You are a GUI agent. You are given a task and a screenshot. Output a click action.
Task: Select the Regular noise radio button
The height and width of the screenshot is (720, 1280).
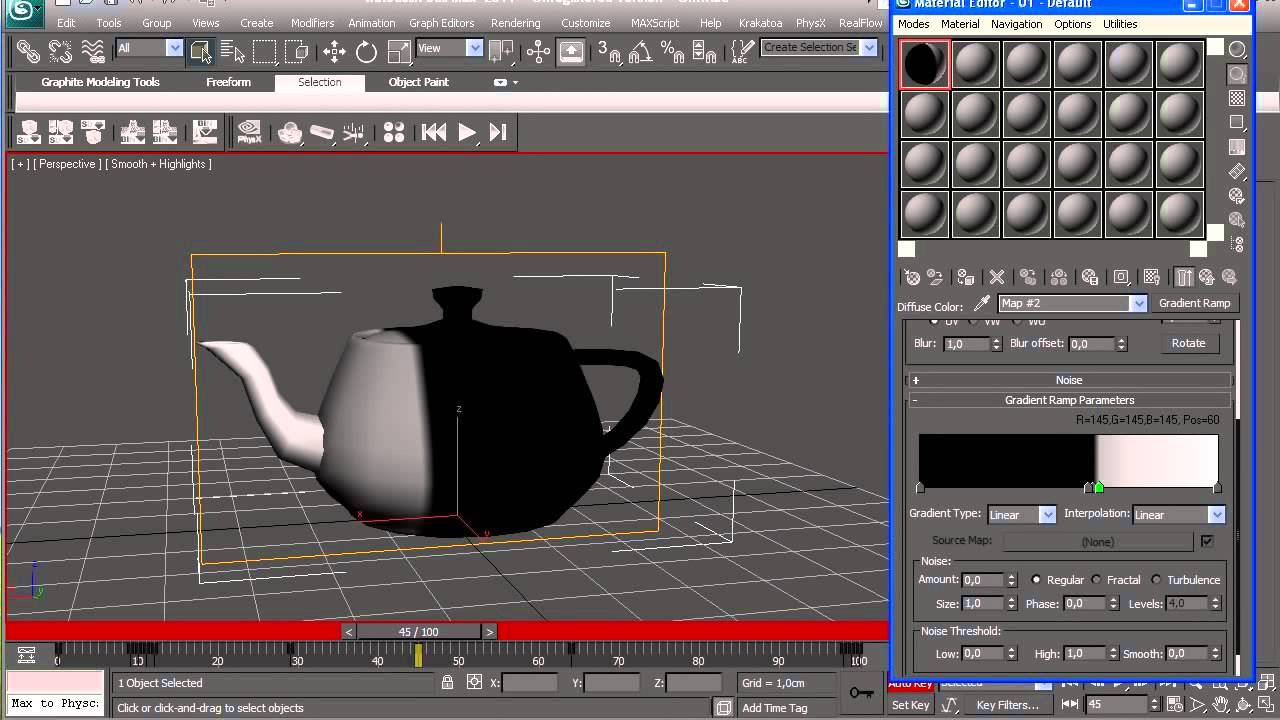(x=1036, y=580)
